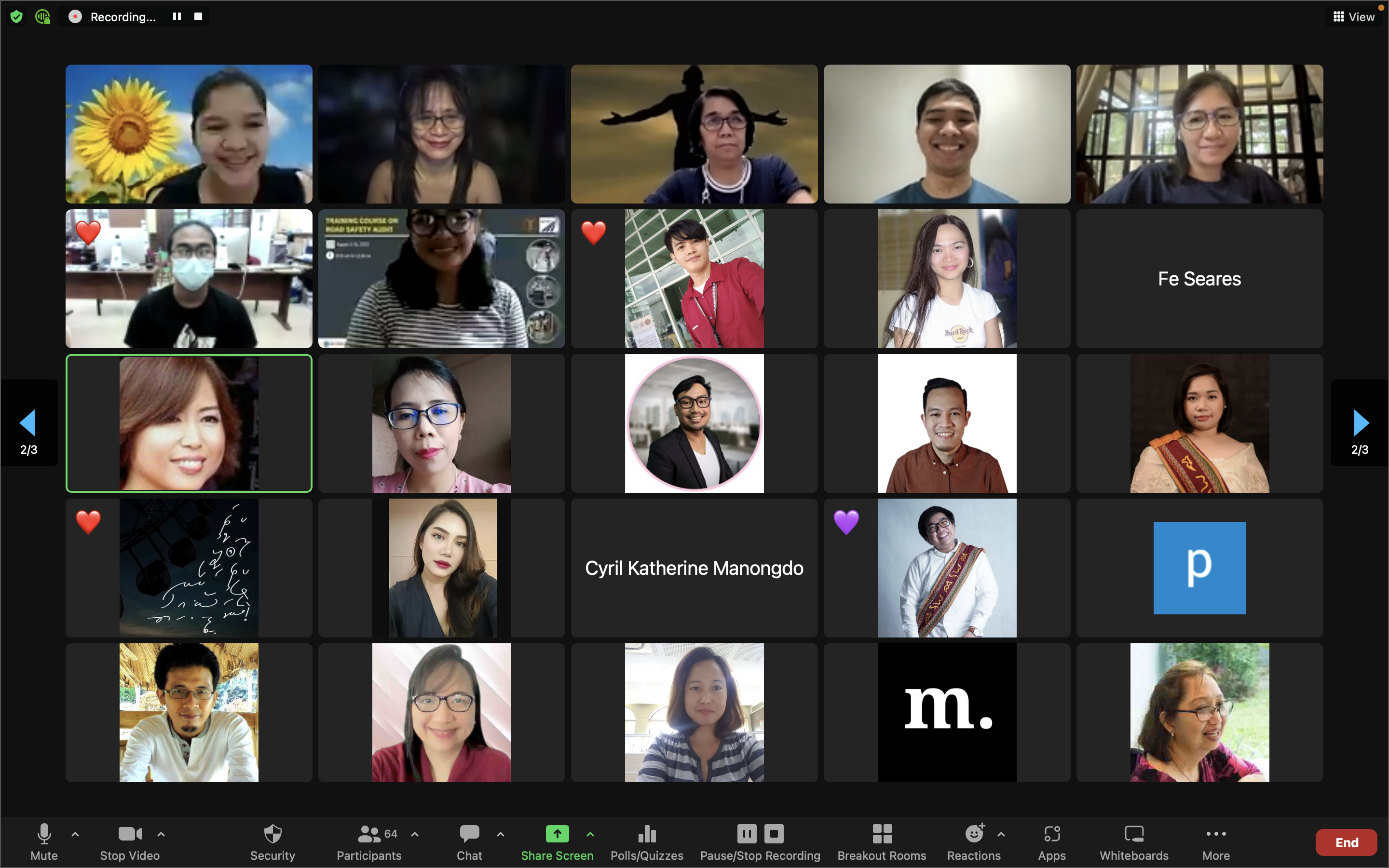Viewport: 1389px width, 868px height.
Task: Click the green encryption shield icon
Action: point(17,17)
